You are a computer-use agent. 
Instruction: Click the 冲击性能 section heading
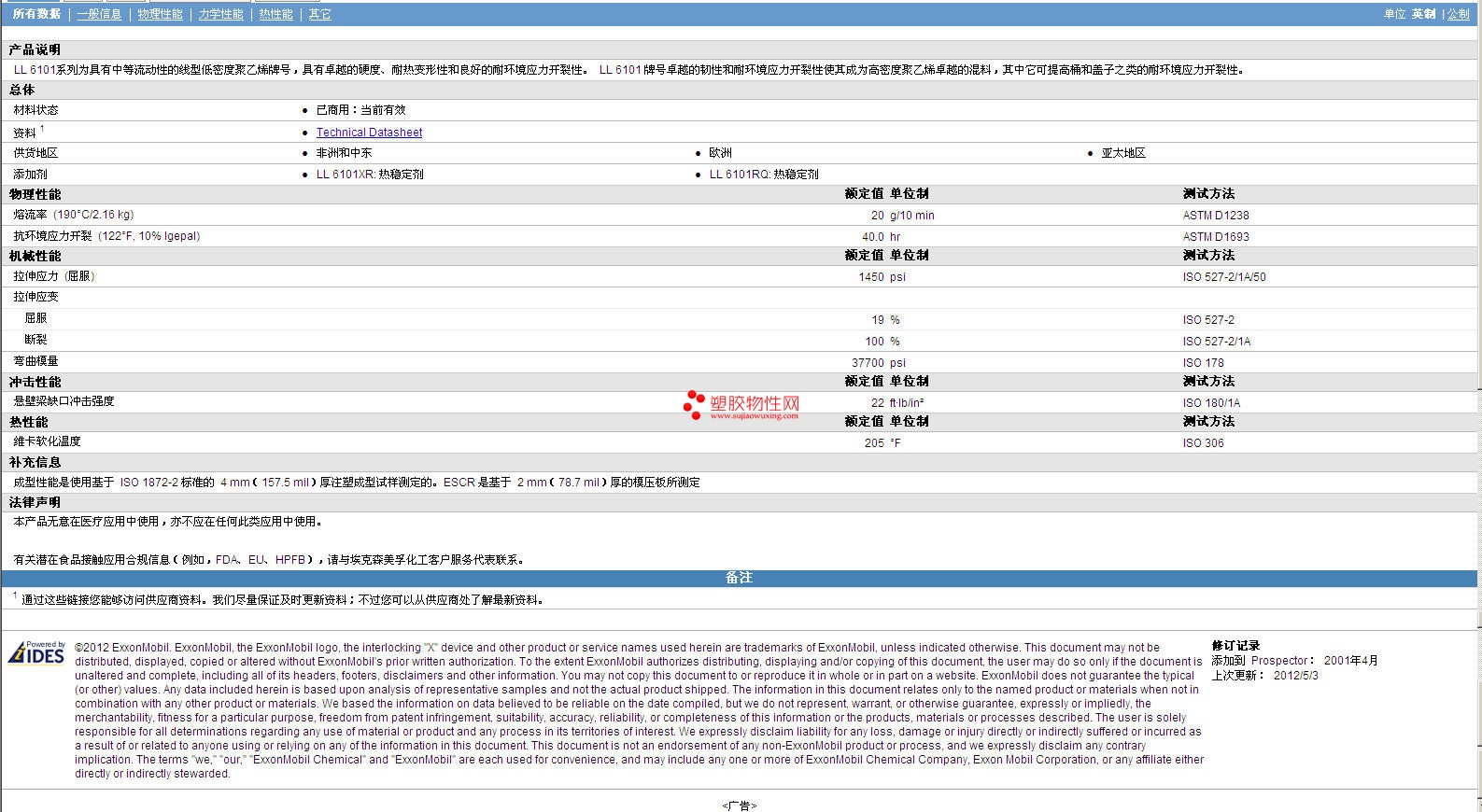(35, 382)
